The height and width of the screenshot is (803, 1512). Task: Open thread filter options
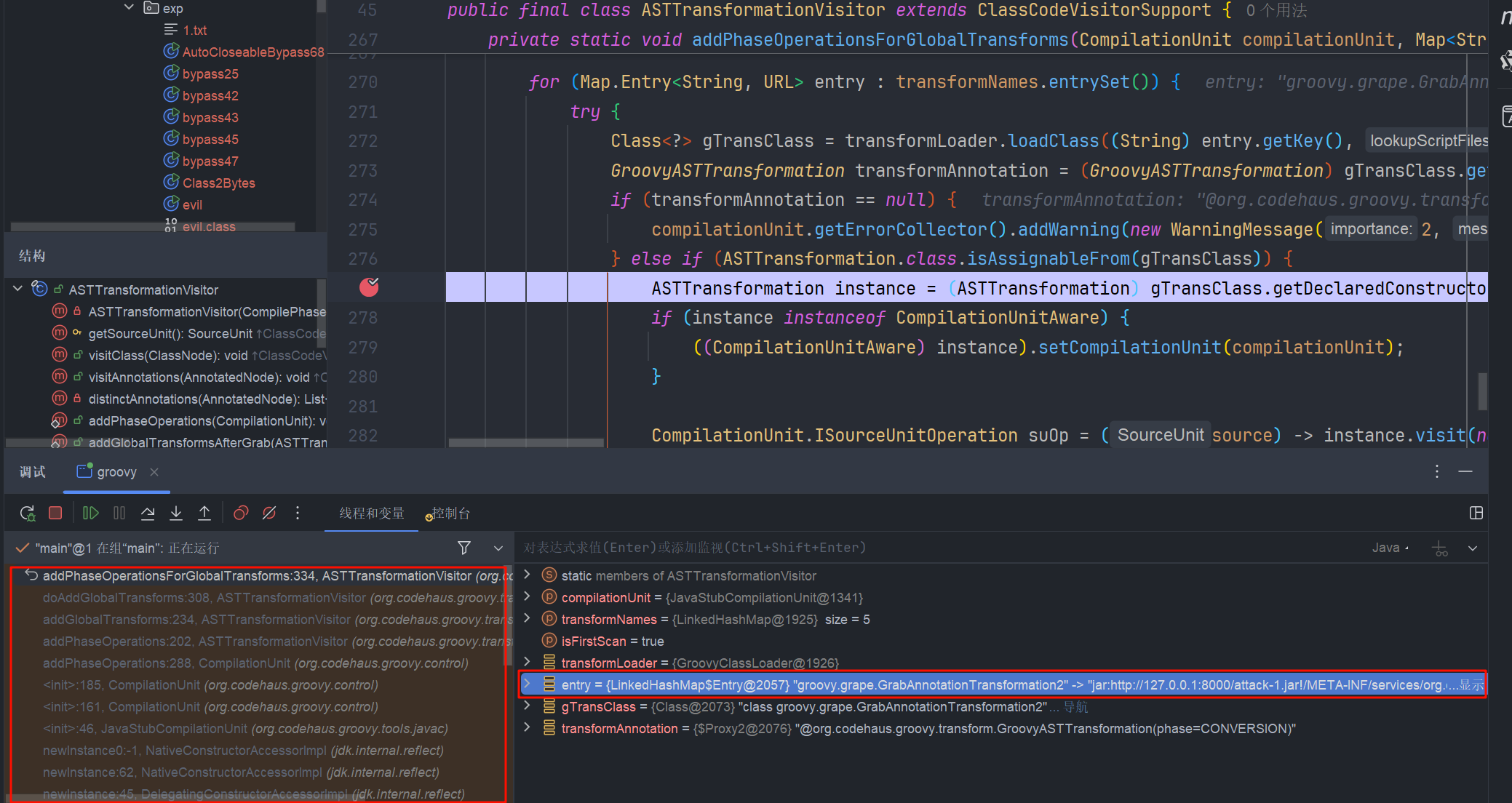coord(464,548)
